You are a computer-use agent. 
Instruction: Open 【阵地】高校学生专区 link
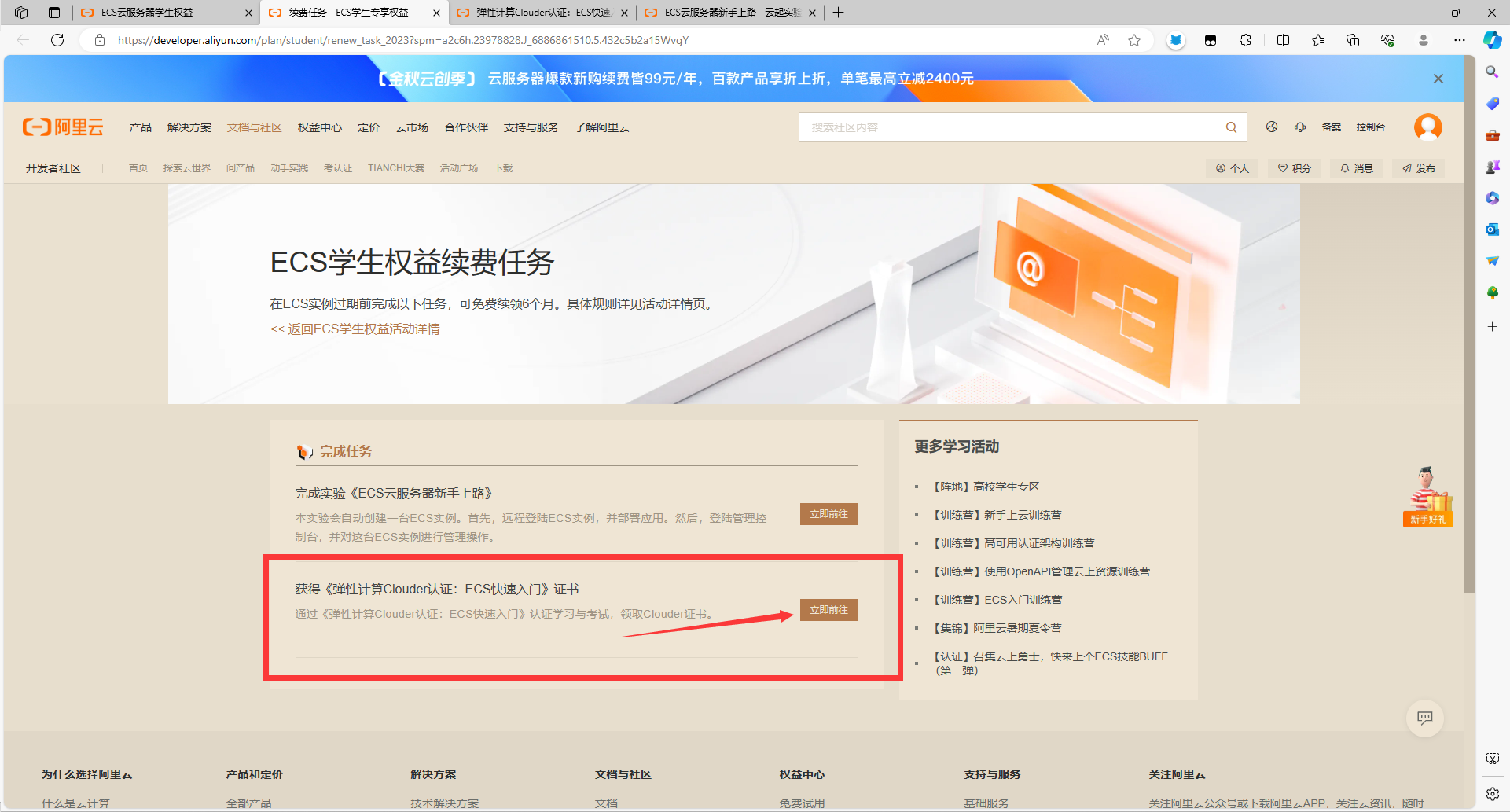coord(986,487)
